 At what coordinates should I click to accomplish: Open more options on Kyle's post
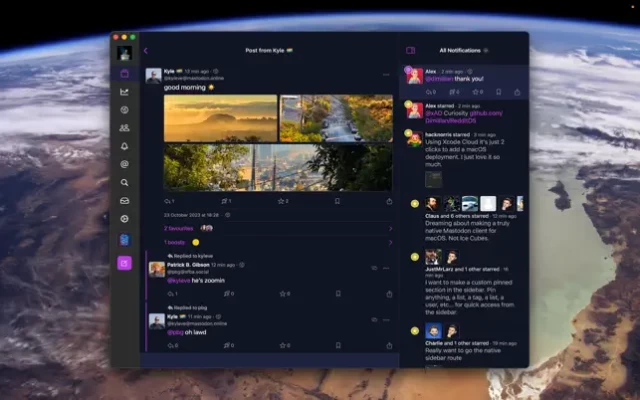[x=386, y=74]
